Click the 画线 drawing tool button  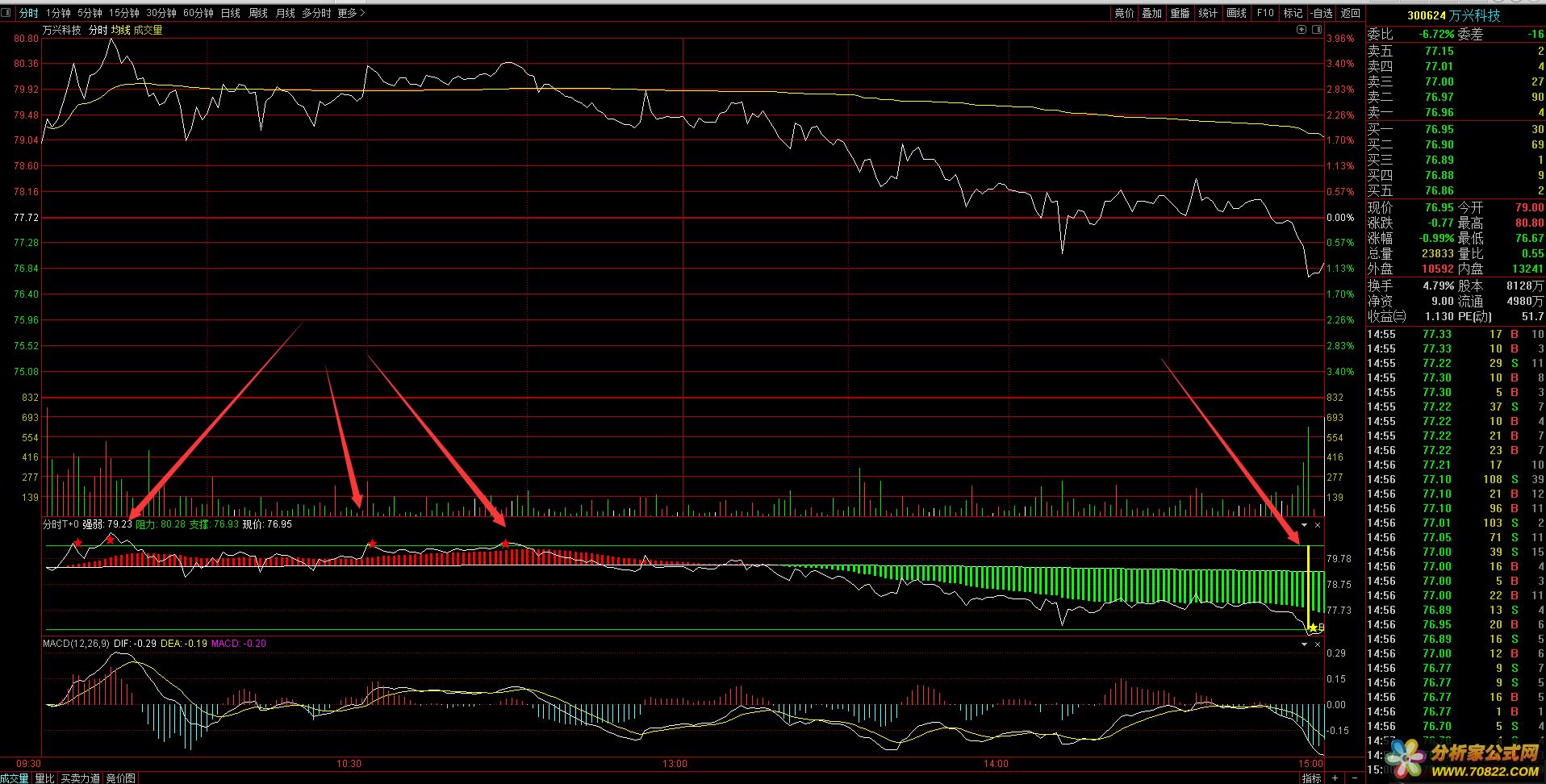1236,13
